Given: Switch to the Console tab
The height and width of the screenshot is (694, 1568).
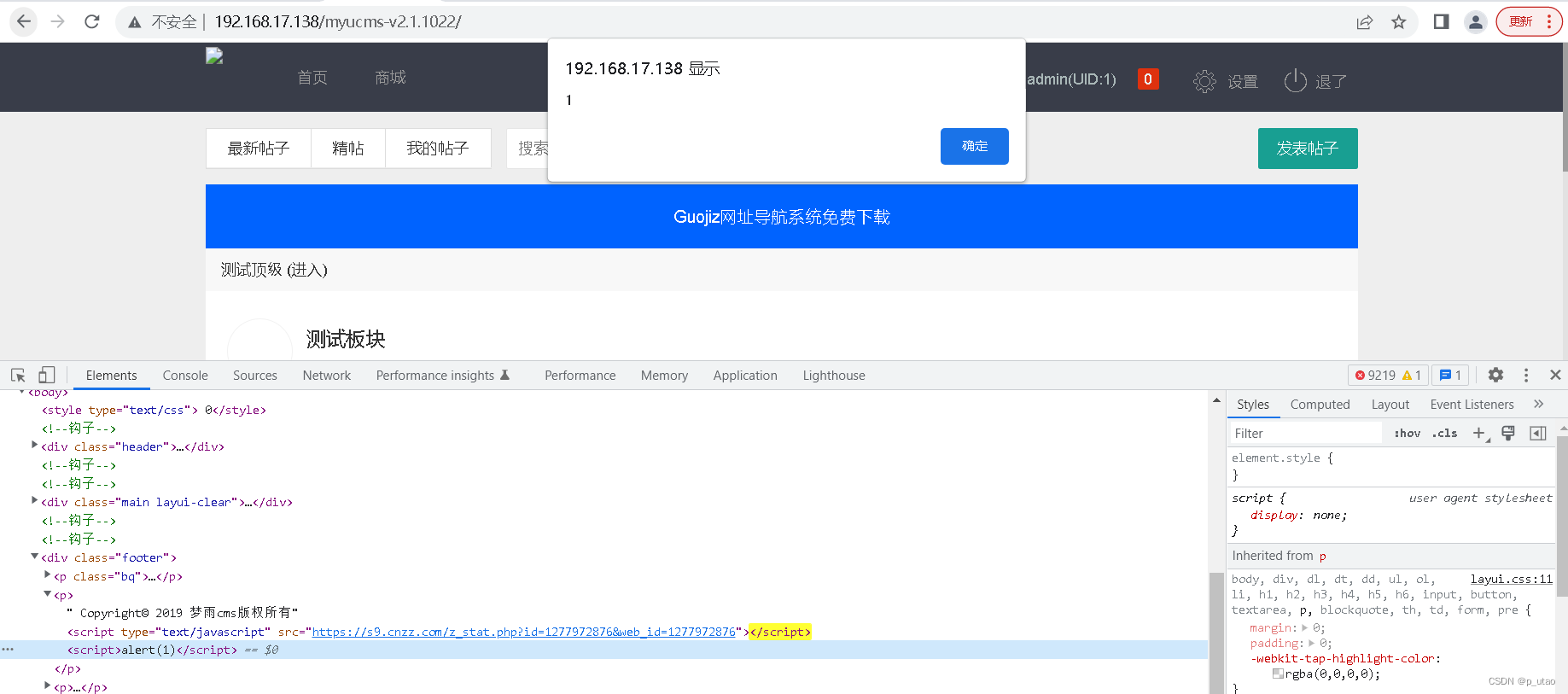Looking at the screenshot, I should pyautogui.click(x=185, y=376).
